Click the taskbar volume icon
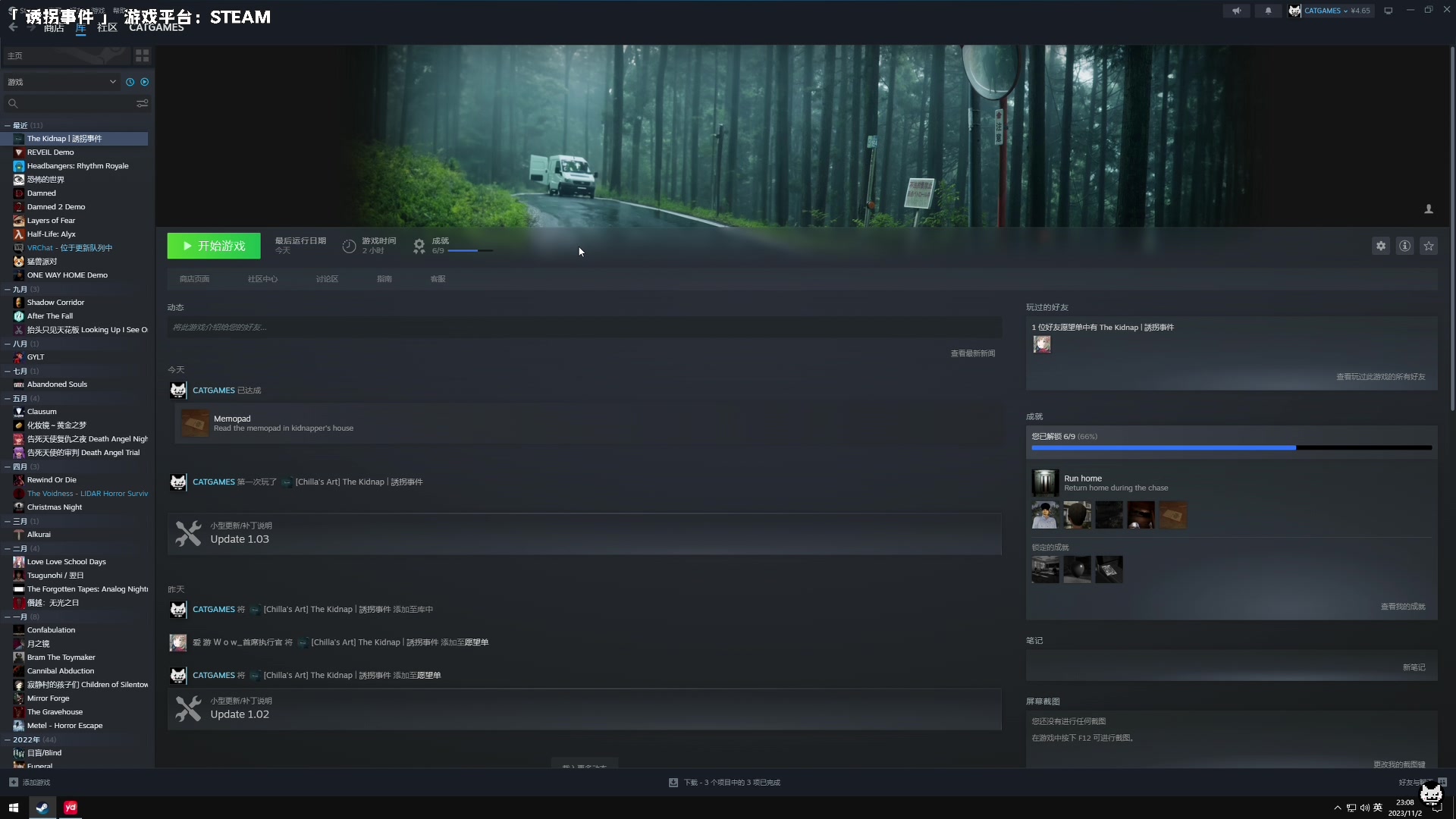 [x=1364, y=808]
